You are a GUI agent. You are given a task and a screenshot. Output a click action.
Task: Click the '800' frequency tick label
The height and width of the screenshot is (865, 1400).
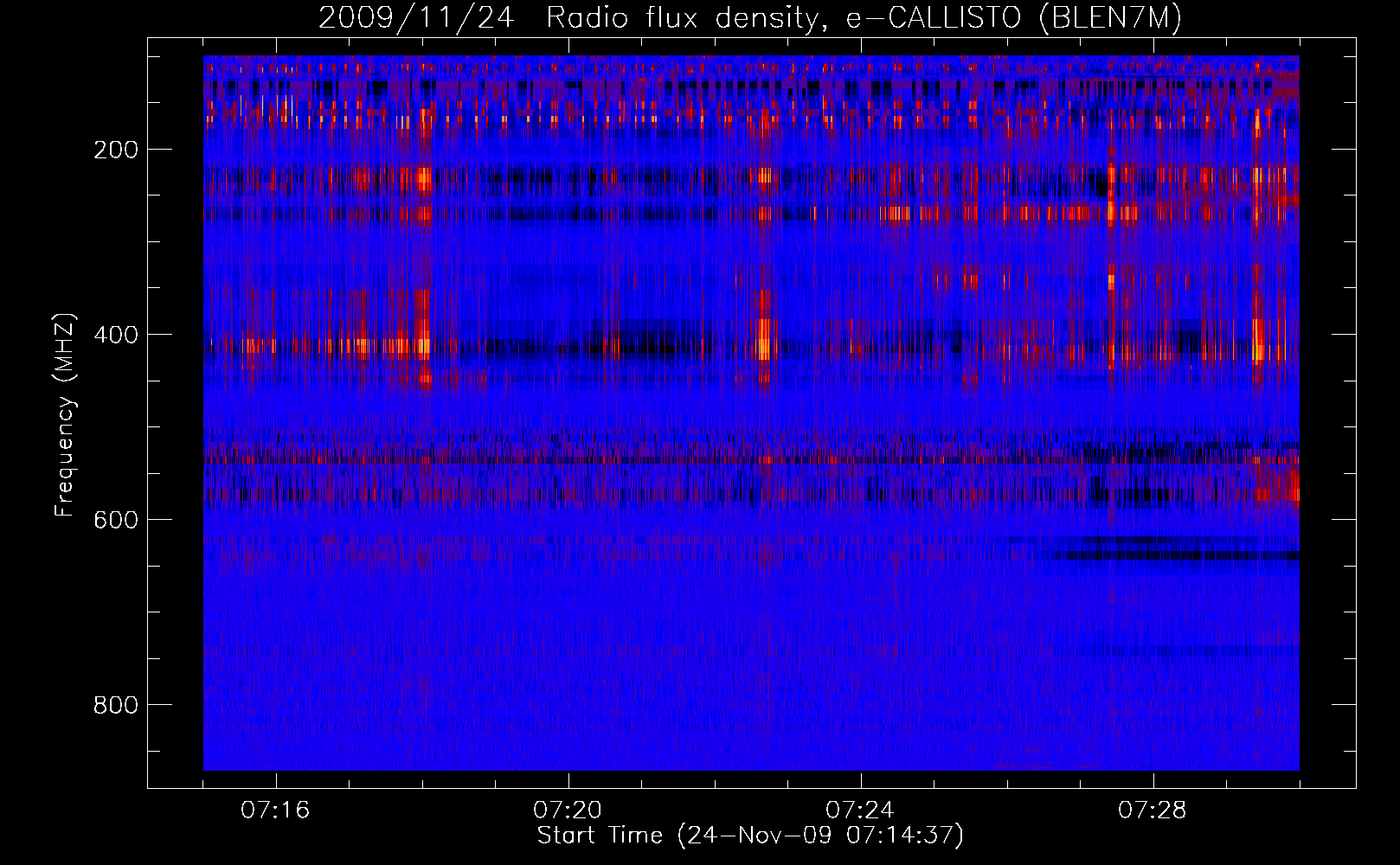click(x=116, y=705)
